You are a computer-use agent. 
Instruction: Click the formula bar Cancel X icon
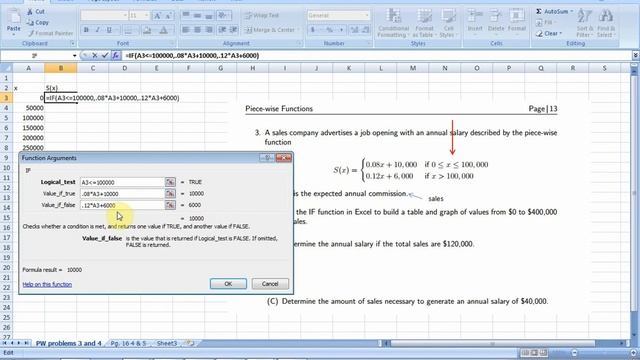coord(95,56)
